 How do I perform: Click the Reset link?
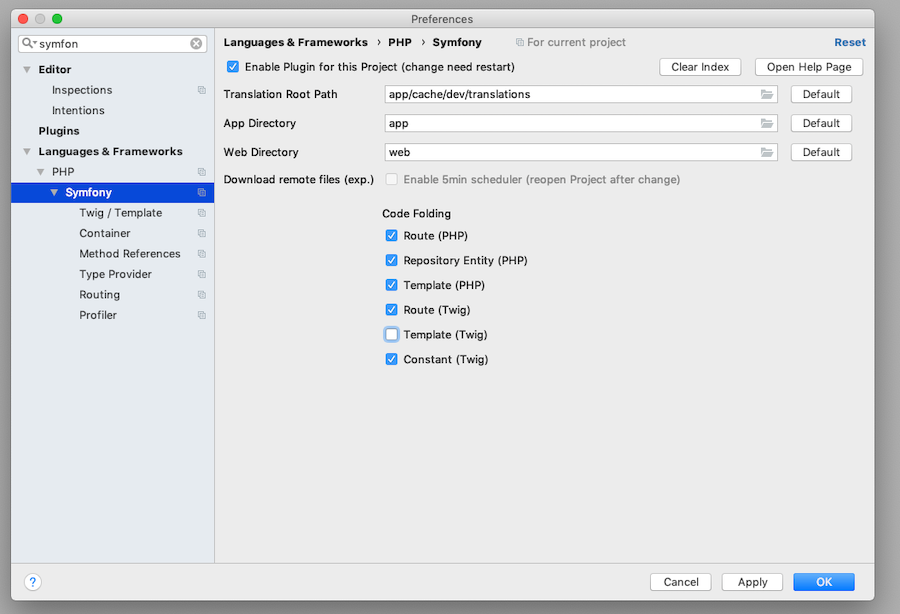click(x=849, y=42)
